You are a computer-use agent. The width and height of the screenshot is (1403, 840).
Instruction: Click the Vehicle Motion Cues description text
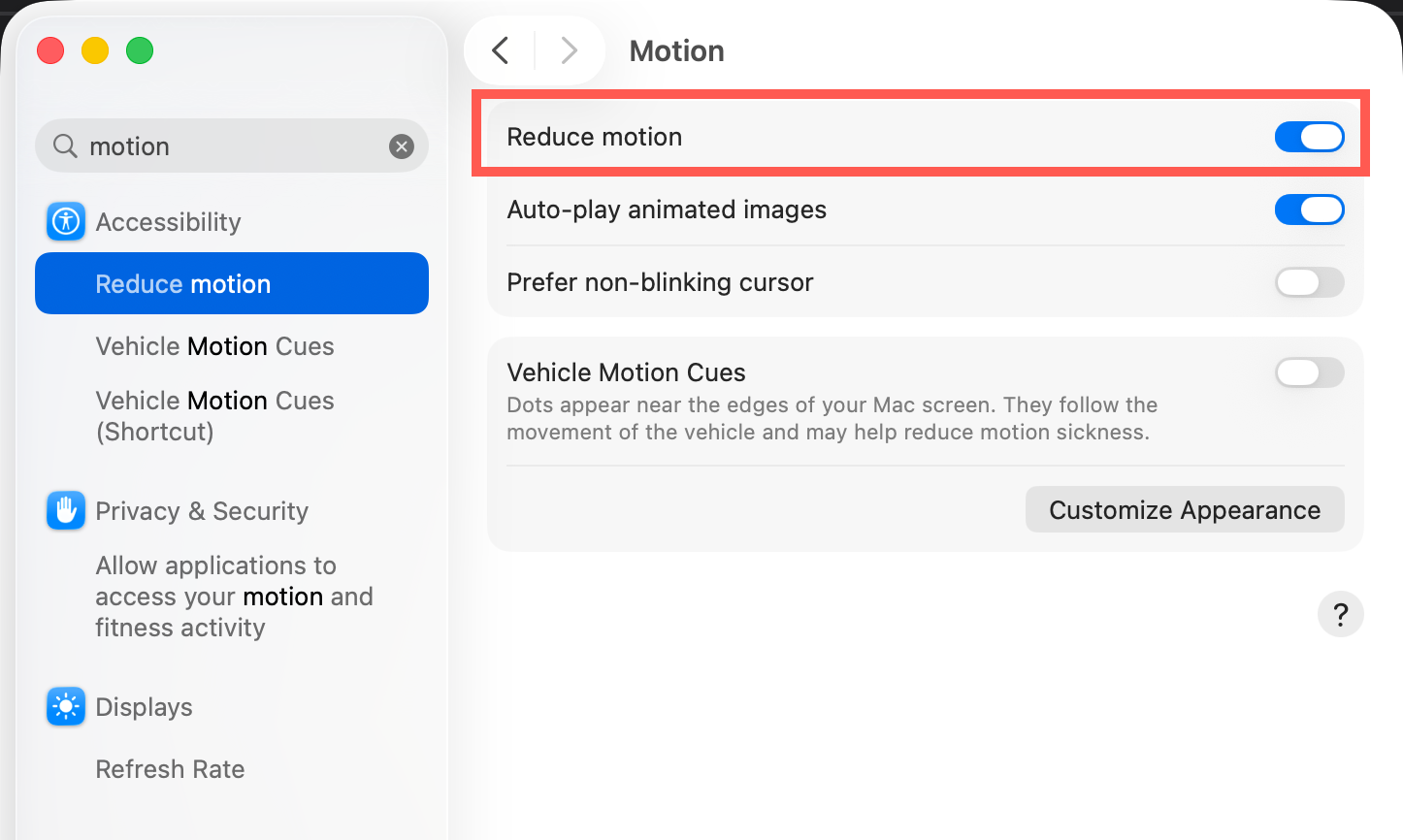click(832, 418)
